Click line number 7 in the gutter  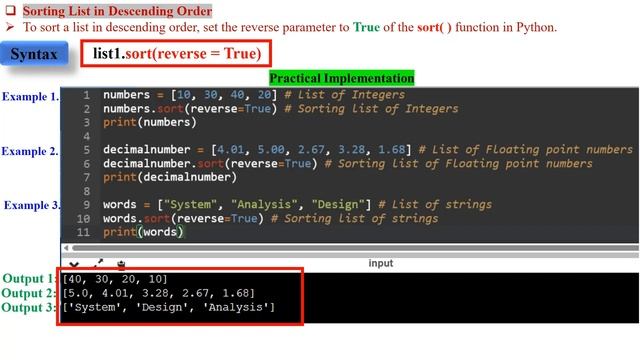[87, 178]
